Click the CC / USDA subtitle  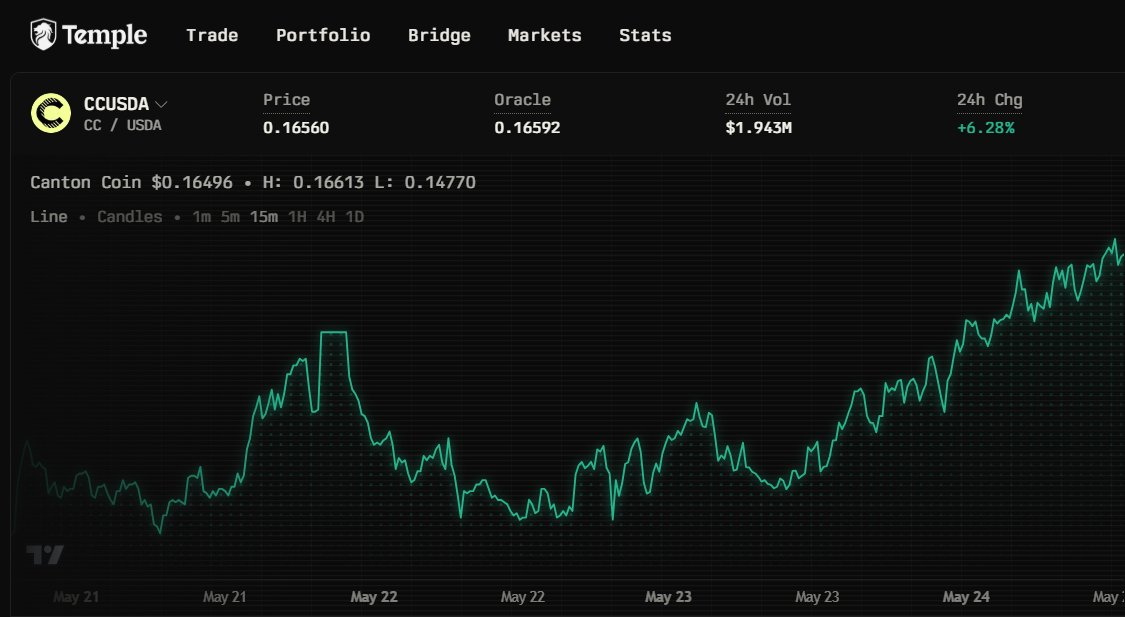coord(123,126)
